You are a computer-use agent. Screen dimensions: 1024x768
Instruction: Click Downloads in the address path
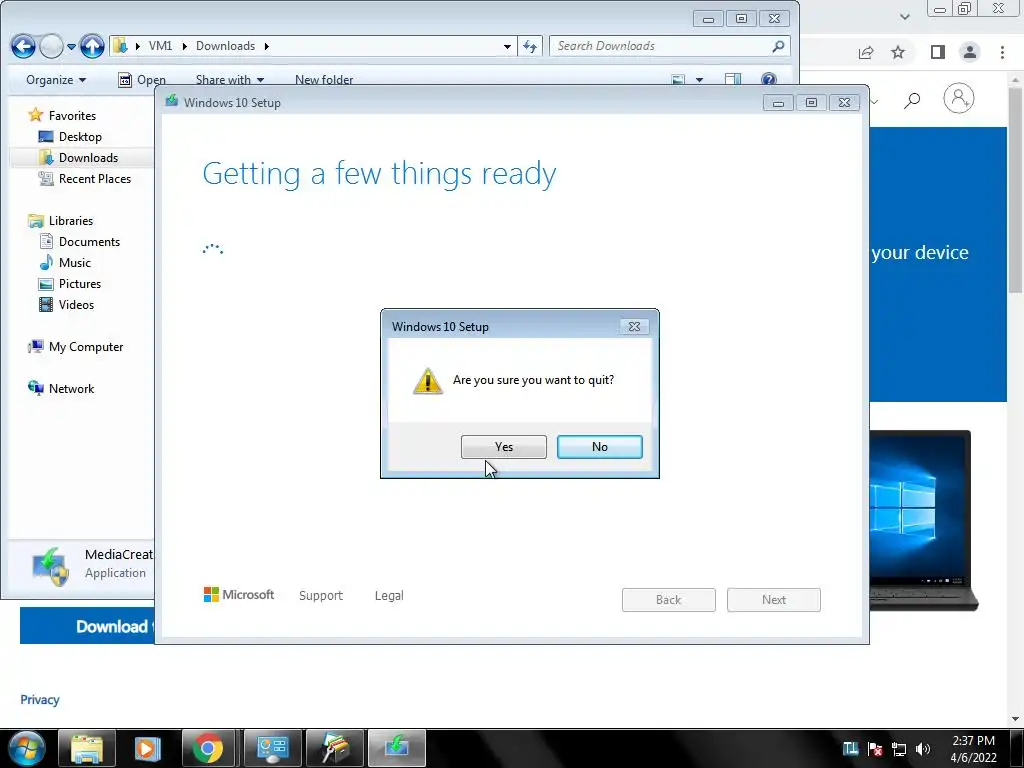click(225, 46)
